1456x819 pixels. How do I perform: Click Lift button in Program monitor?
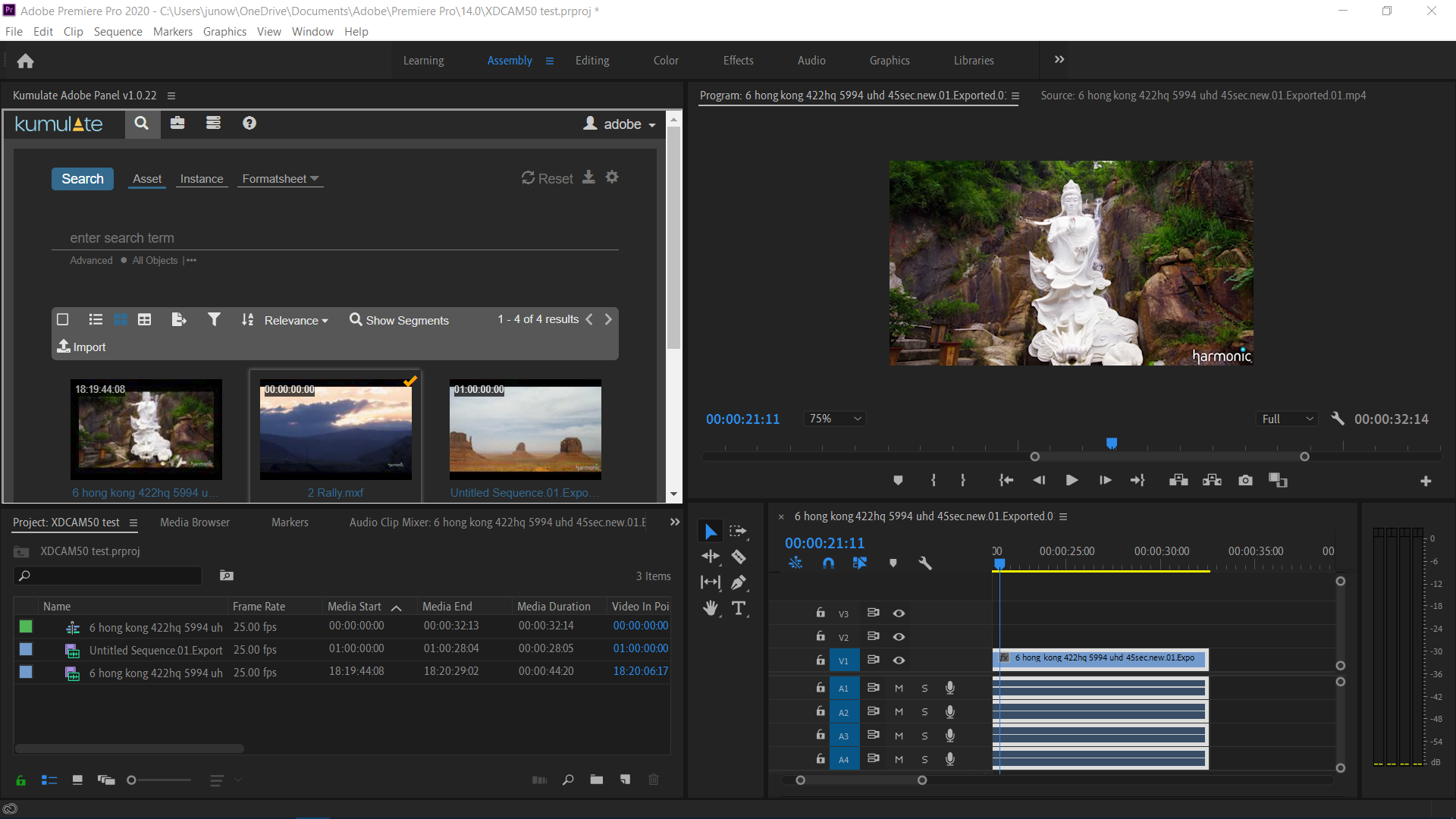1178,481
